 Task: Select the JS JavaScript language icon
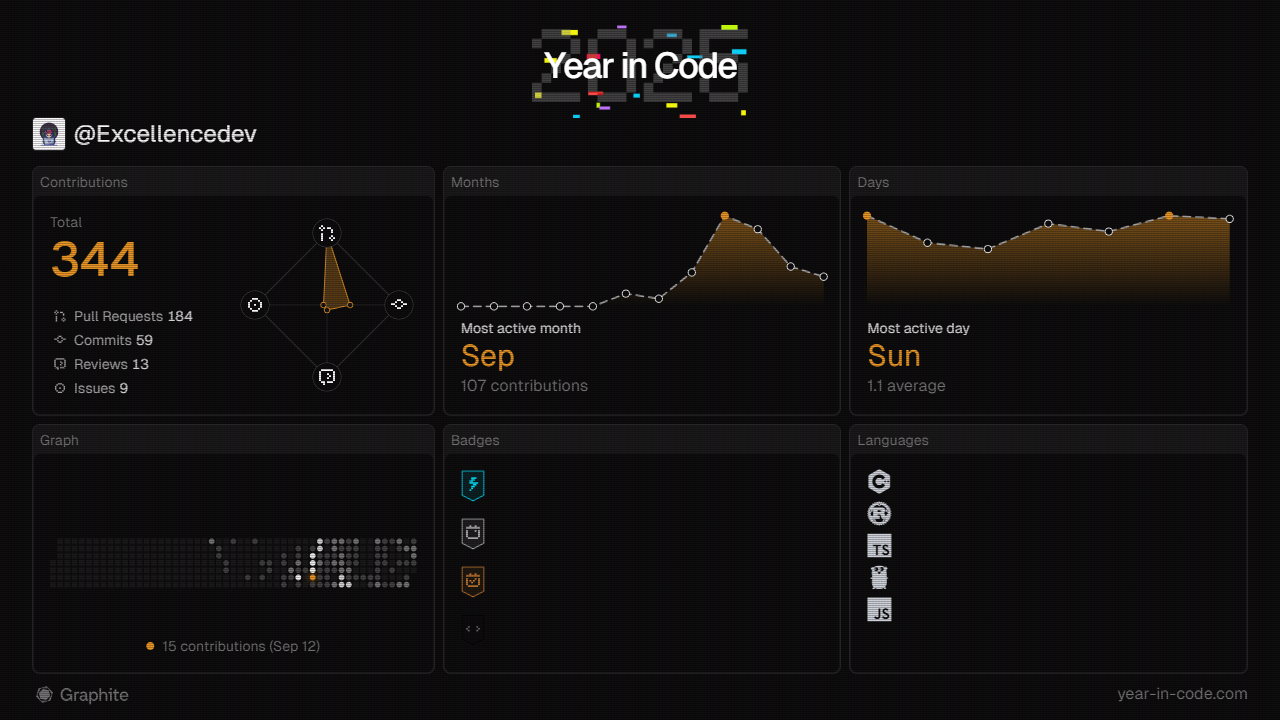click(x=879, y=610)
